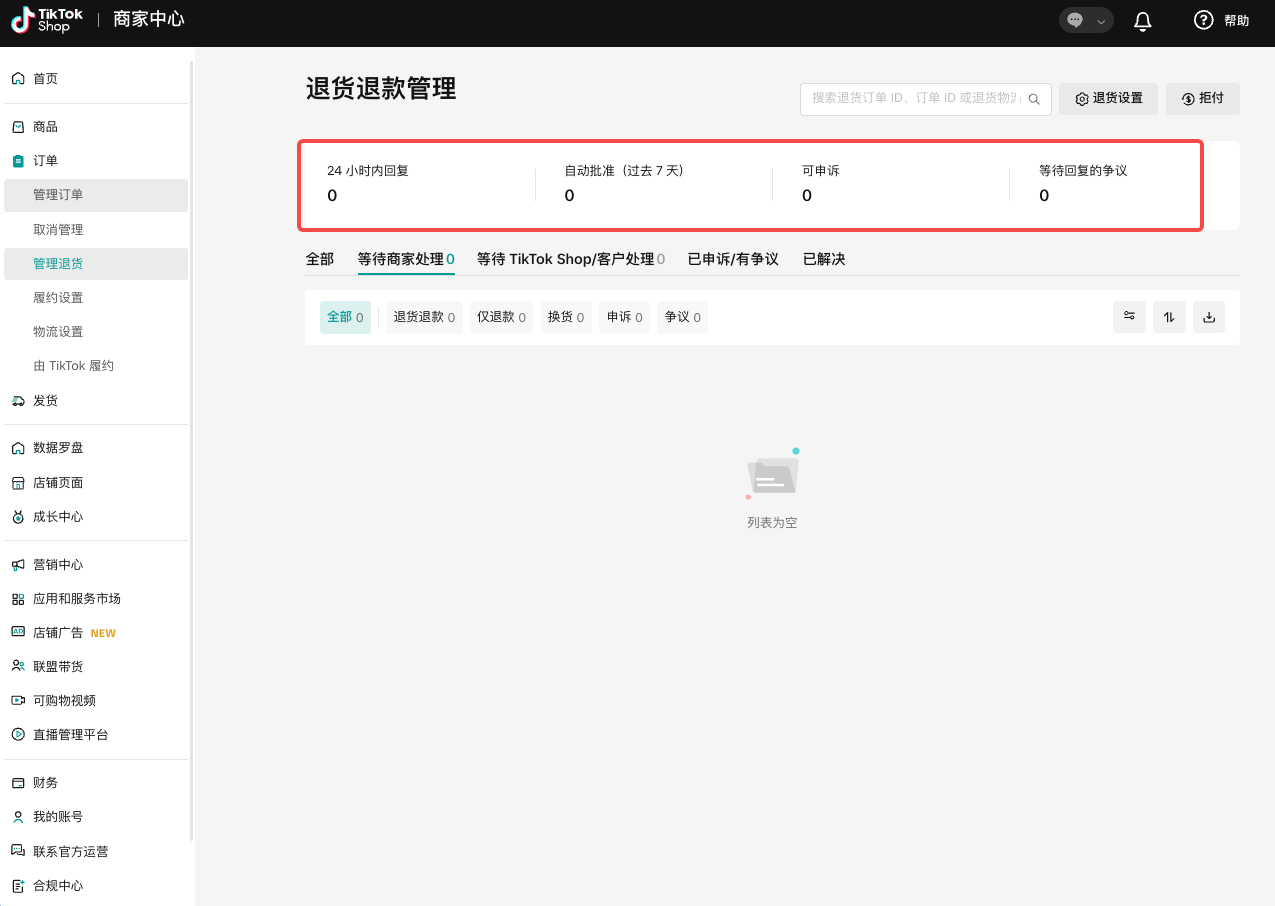Click the TikTok Shop logo
1275x906 pixels.
point(46,20)
